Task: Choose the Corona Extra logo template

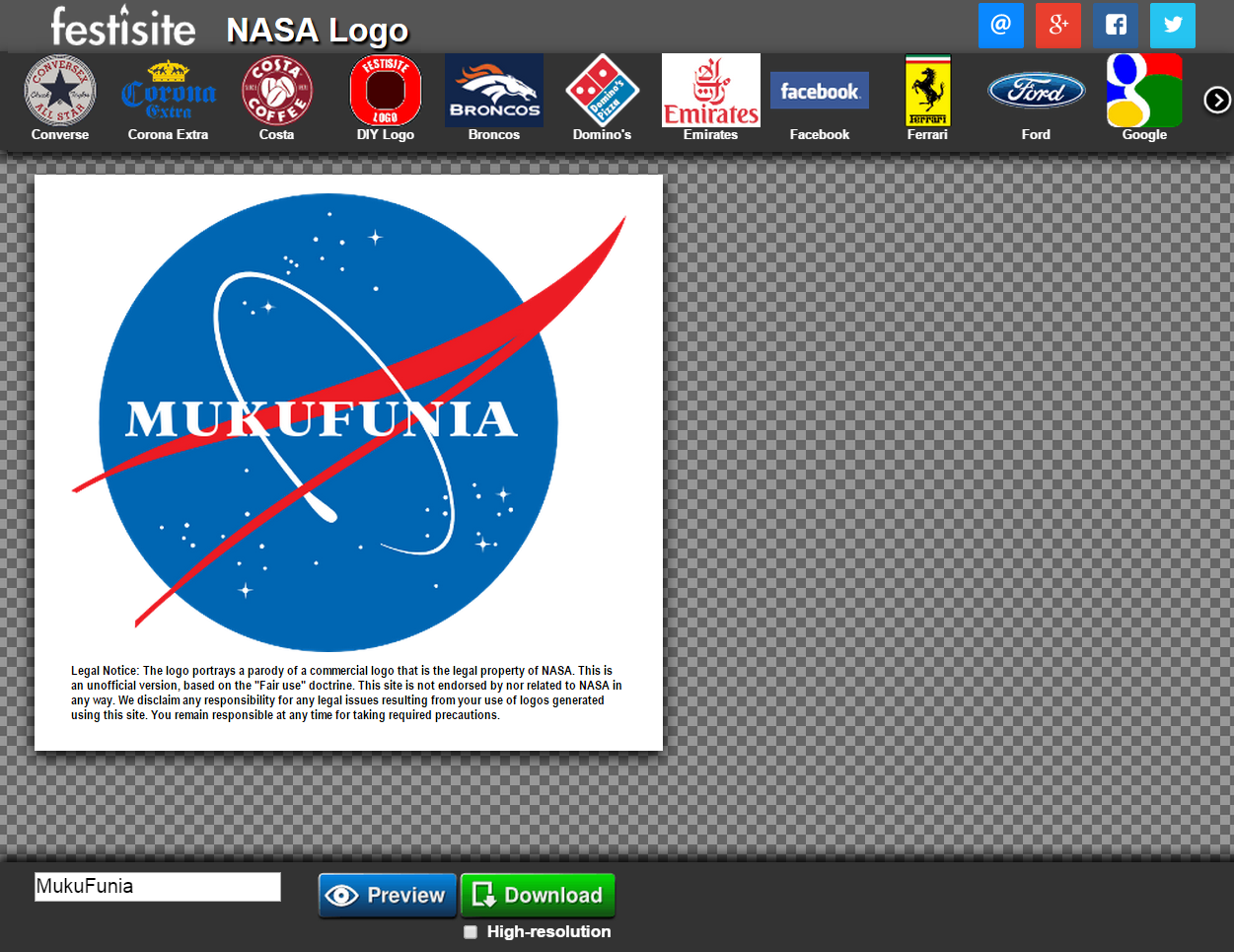Action: pyautogui.click(x=169, y=91)
